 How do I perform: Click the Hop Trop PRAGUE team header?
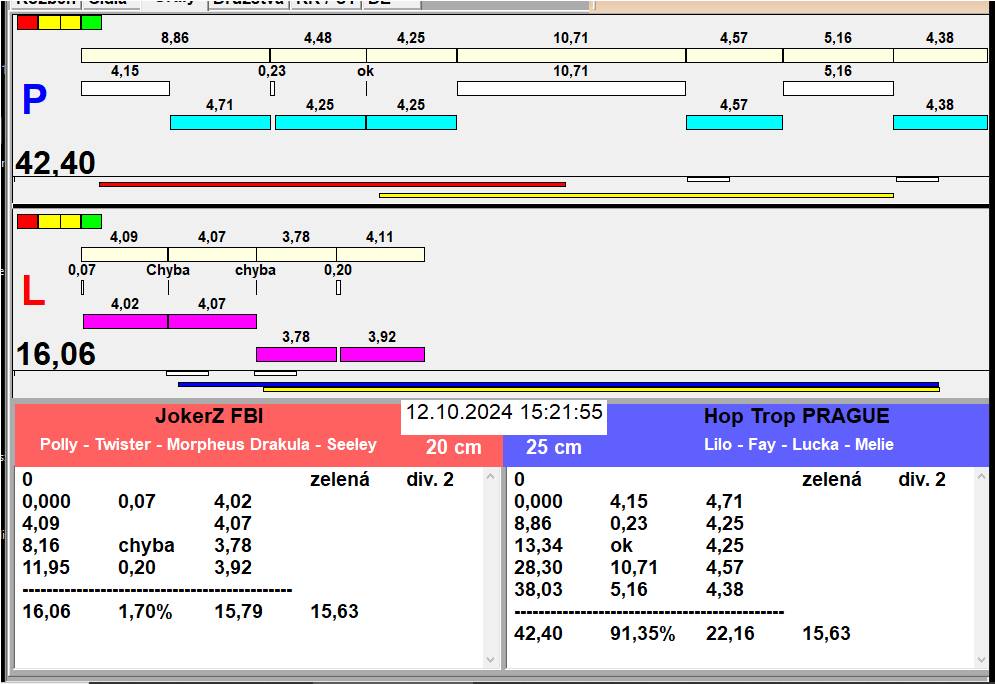796,416
